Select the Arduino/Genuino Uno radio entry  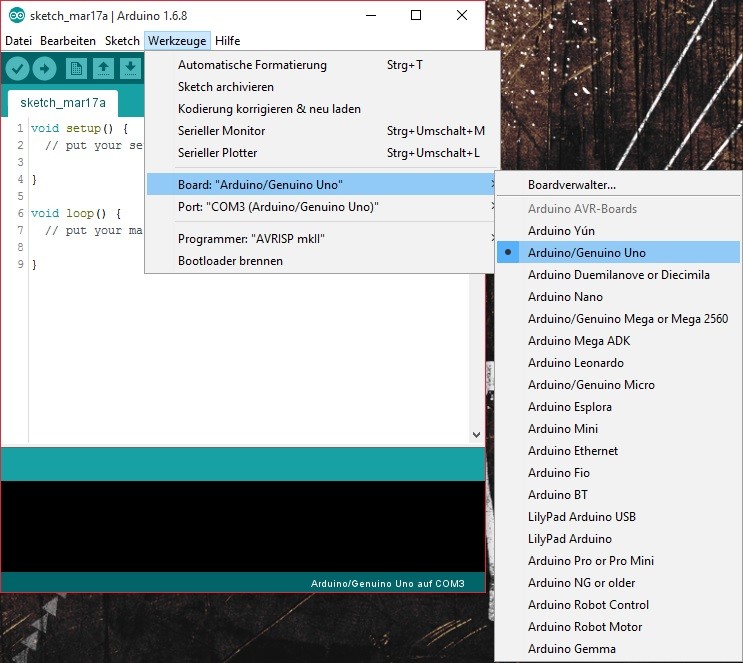[618, 253]
